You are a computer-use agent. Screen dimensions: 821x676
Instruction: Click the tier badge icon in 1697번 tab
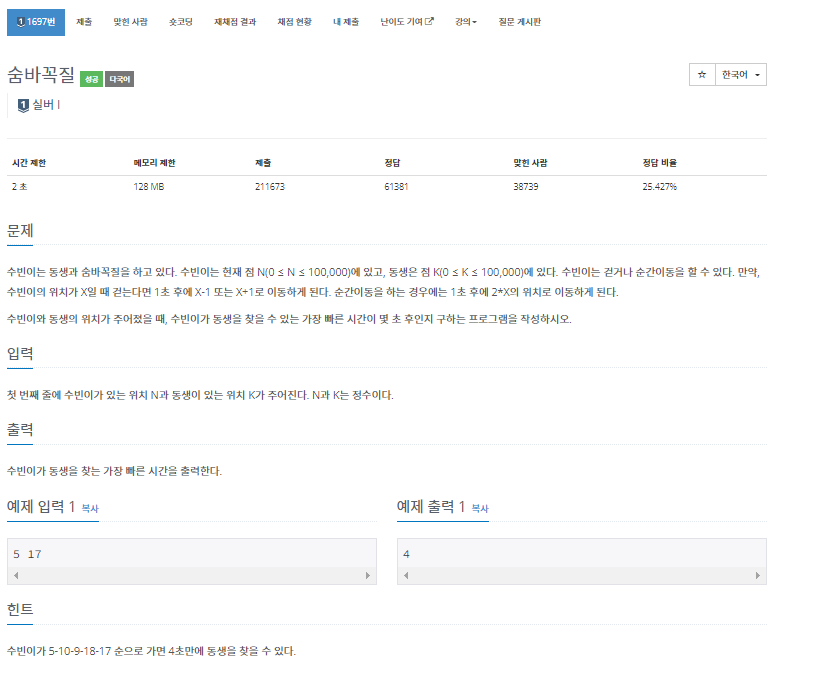tap(20, 22)
